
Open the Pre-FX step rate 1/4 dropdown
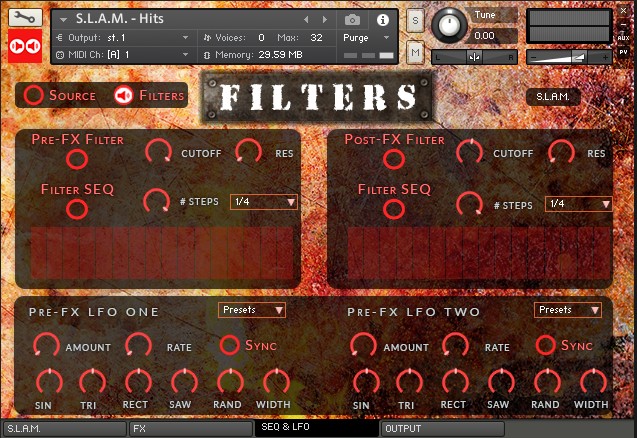[x=263, y=202]
